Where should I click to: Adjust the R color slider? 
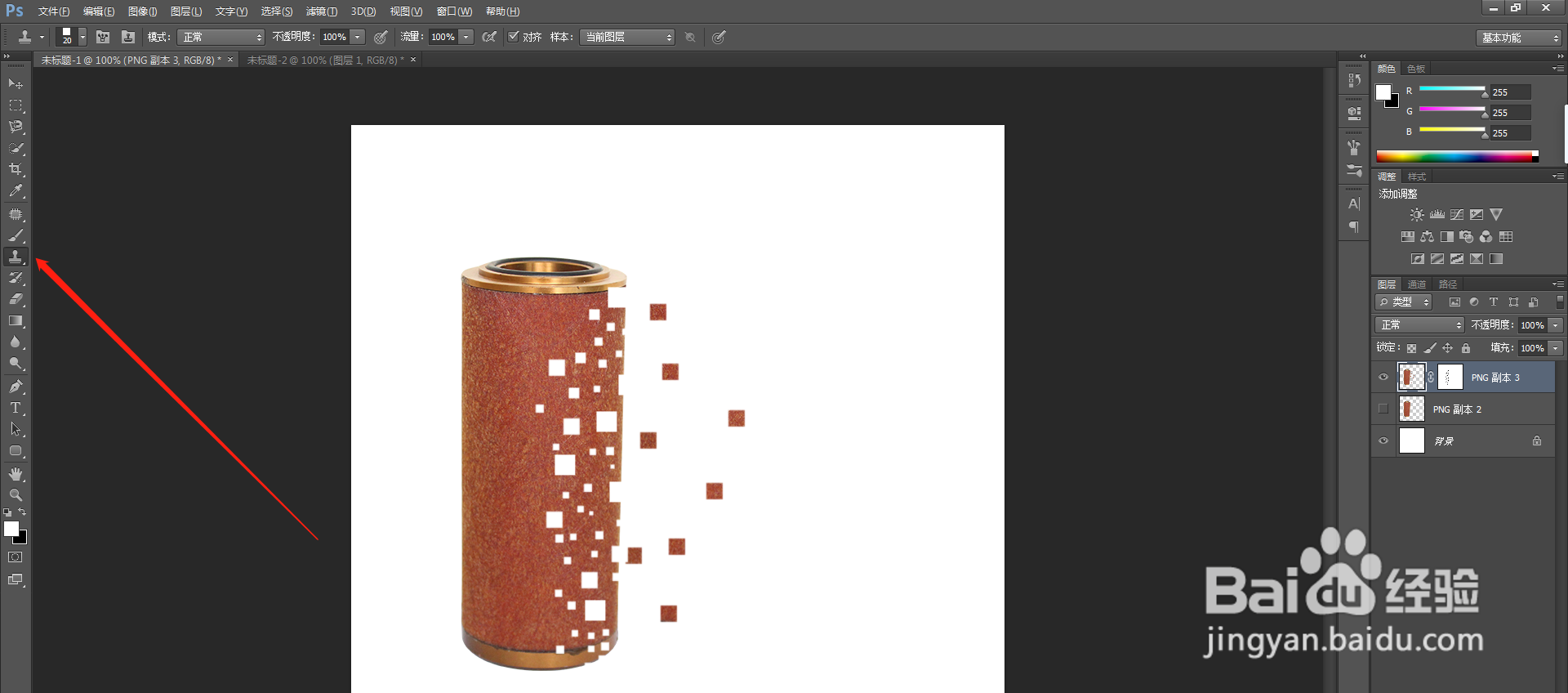point(1485,94)
